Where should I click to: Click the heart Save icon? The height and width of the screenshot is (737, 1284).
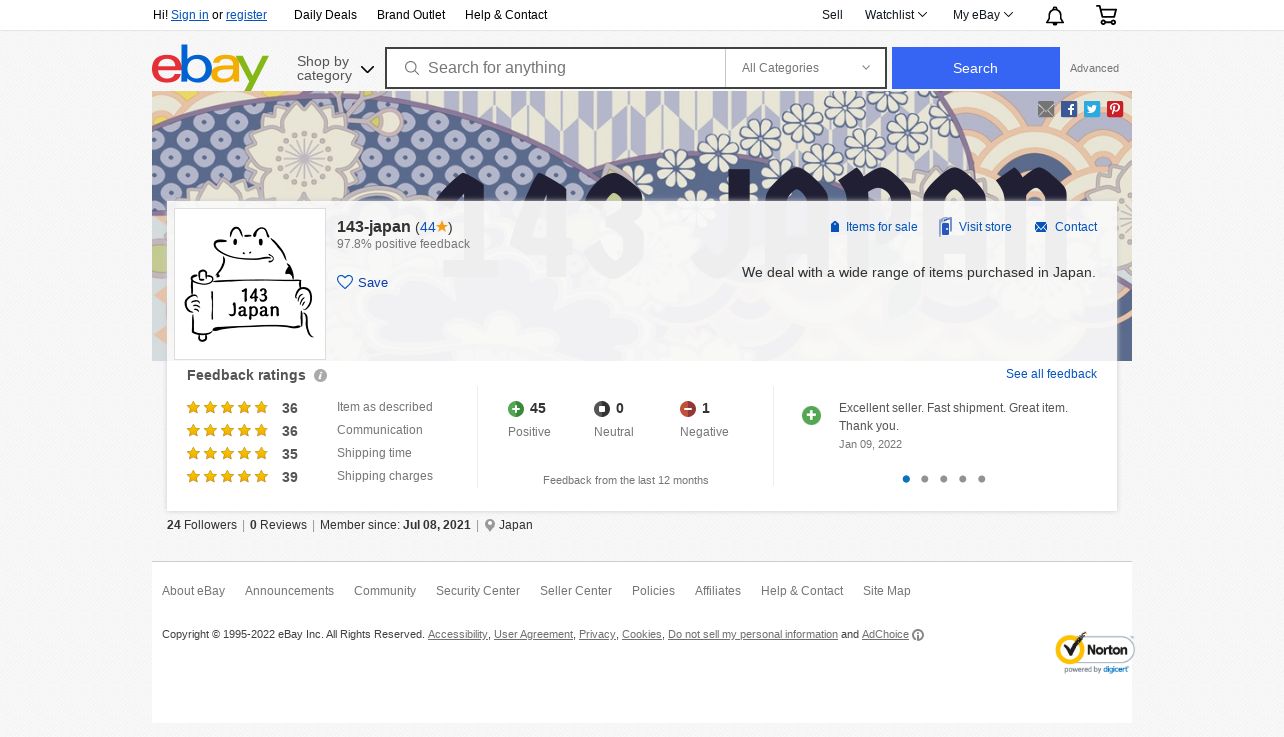pos(345,282)
